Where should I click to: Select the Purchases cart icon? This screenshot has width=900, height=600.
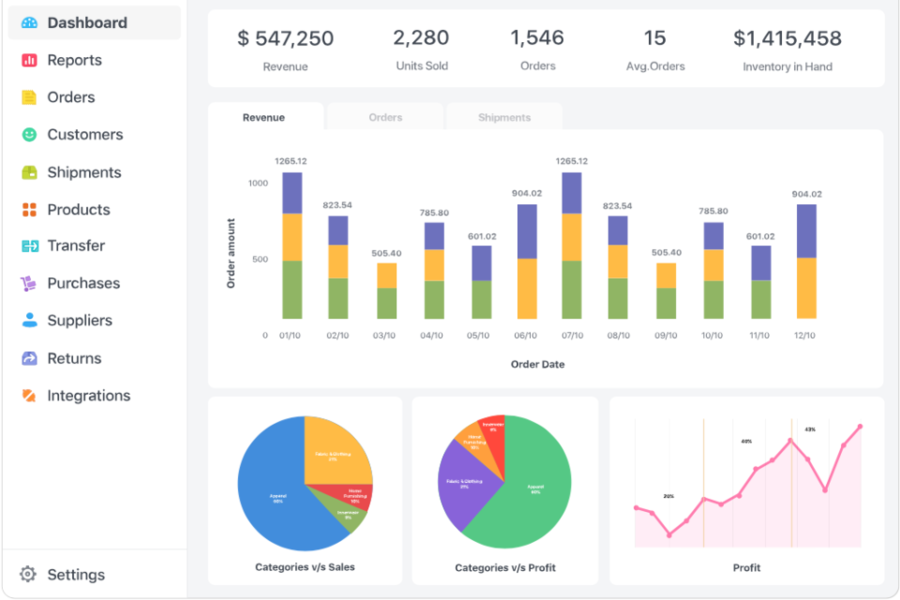30,283
